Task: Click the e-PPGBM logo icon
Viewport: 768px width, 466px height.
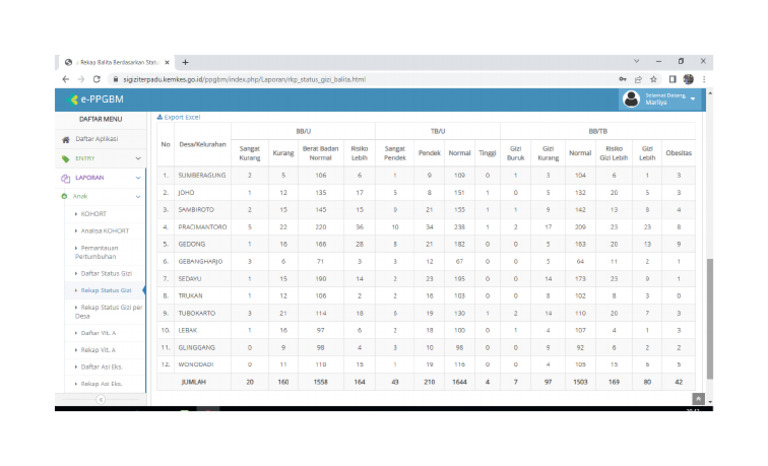Action: 73,99
